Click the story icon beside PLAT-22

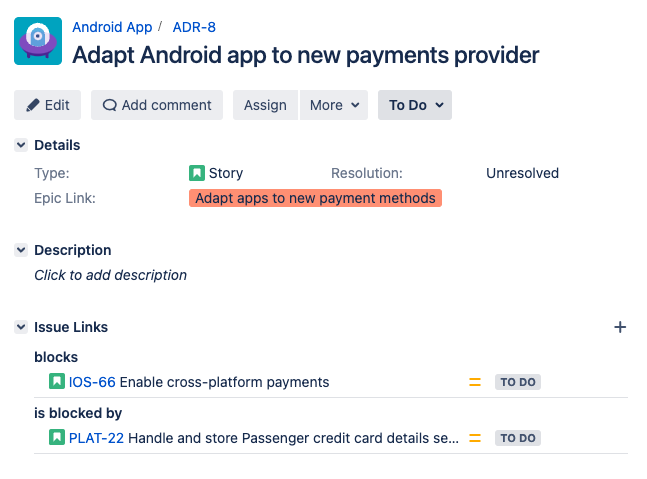pyautogui.click(x=57, y=438)
